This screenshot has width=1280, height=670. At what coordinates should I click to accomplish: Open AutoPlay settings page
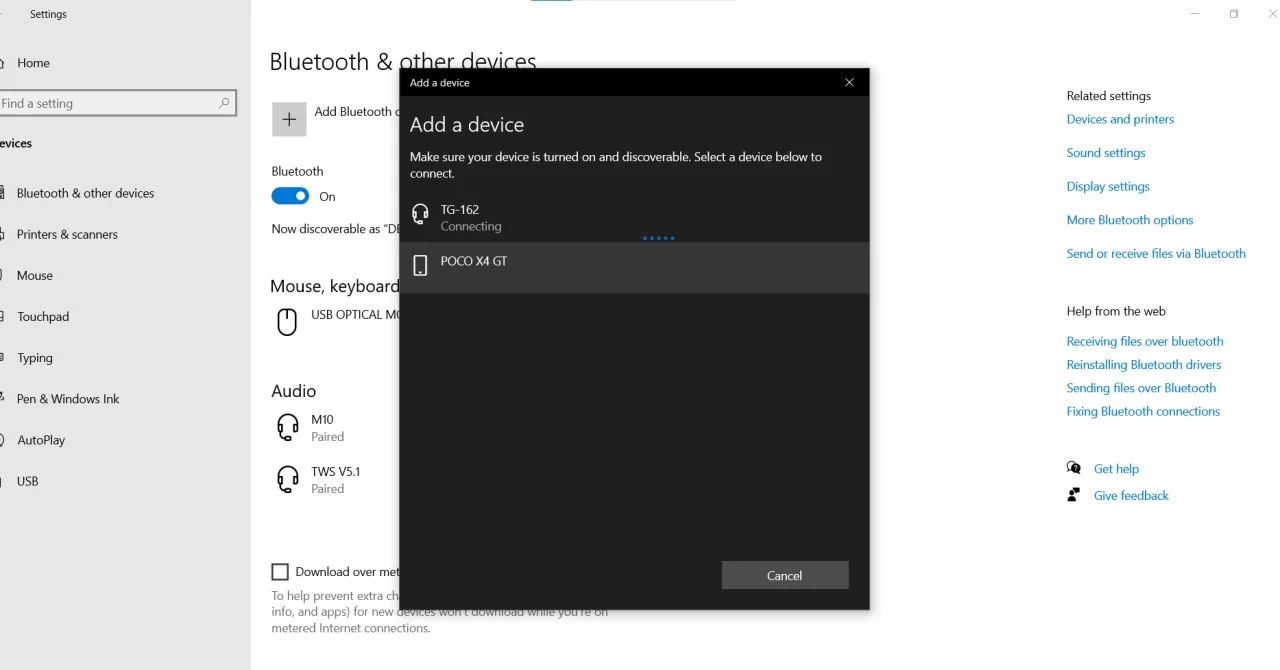pos(42,439)
